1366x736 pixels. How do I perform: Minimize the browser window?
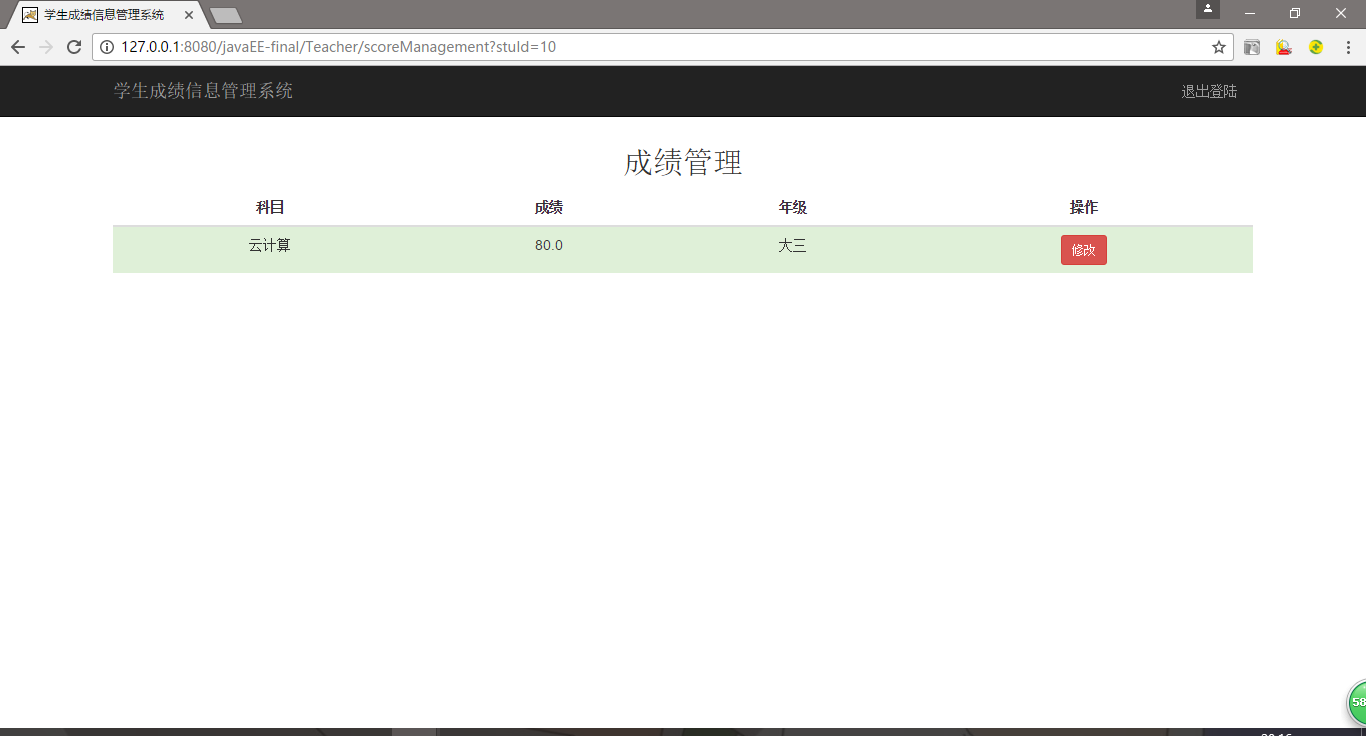click(1250, 13)
